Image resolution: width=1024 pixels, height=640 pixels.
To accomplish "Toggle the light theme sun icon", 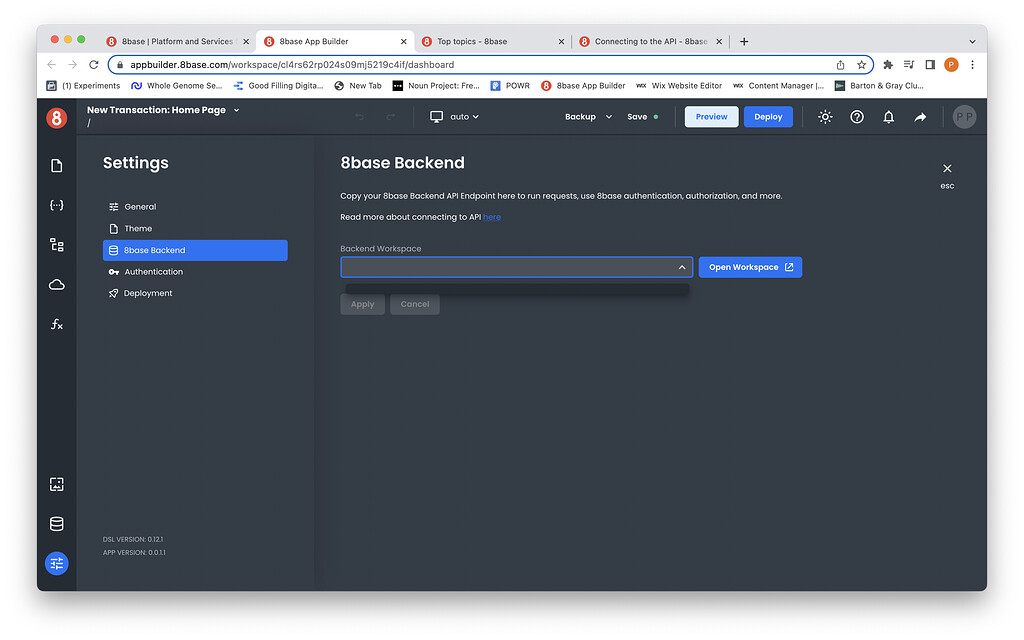I will [824, 116].
